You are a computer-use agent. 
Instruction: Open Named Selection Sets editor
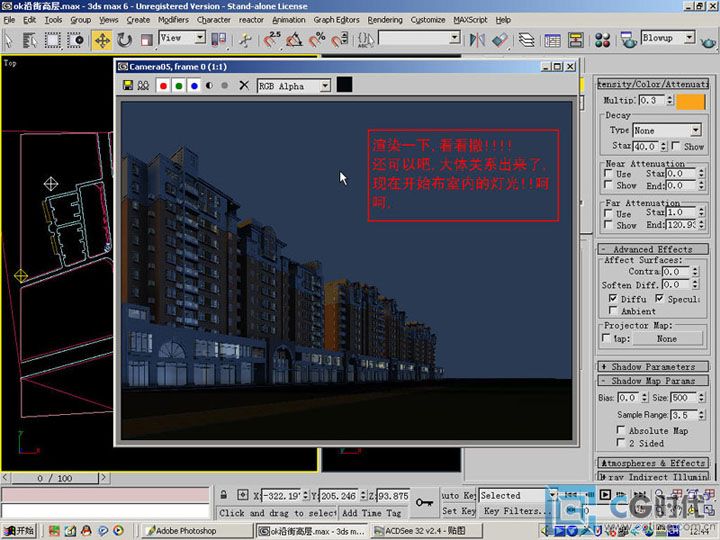point(366,40)
